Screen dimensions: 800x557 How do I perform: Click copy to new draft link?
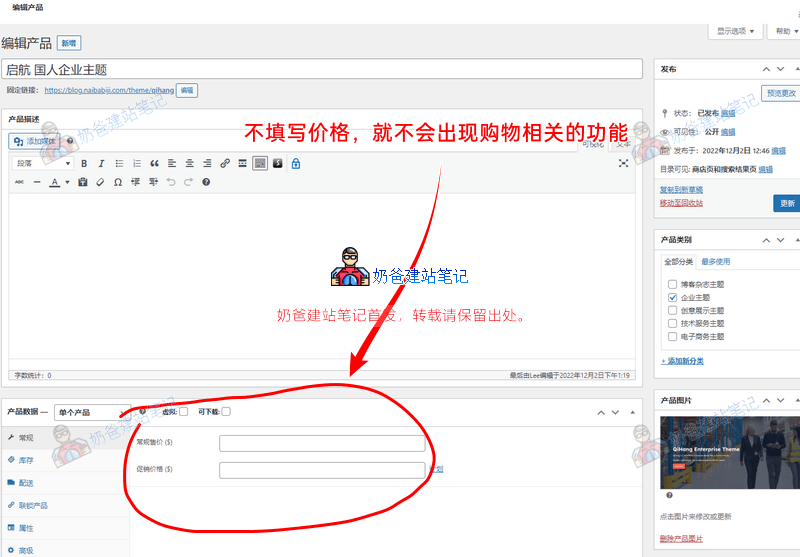click(x=681, y=190)
